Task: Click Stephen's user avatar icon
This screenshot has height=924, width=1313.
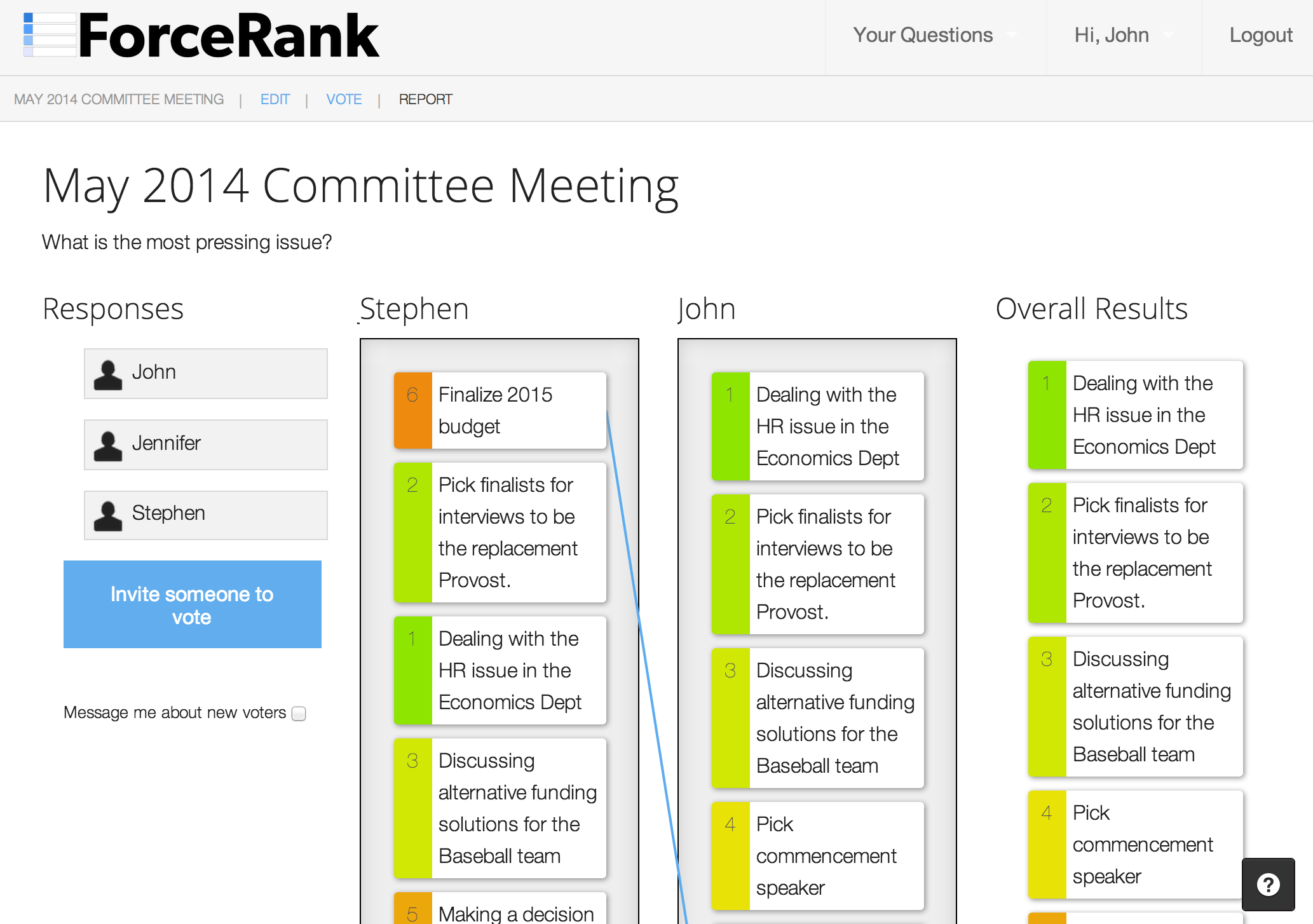Action: 108,515
